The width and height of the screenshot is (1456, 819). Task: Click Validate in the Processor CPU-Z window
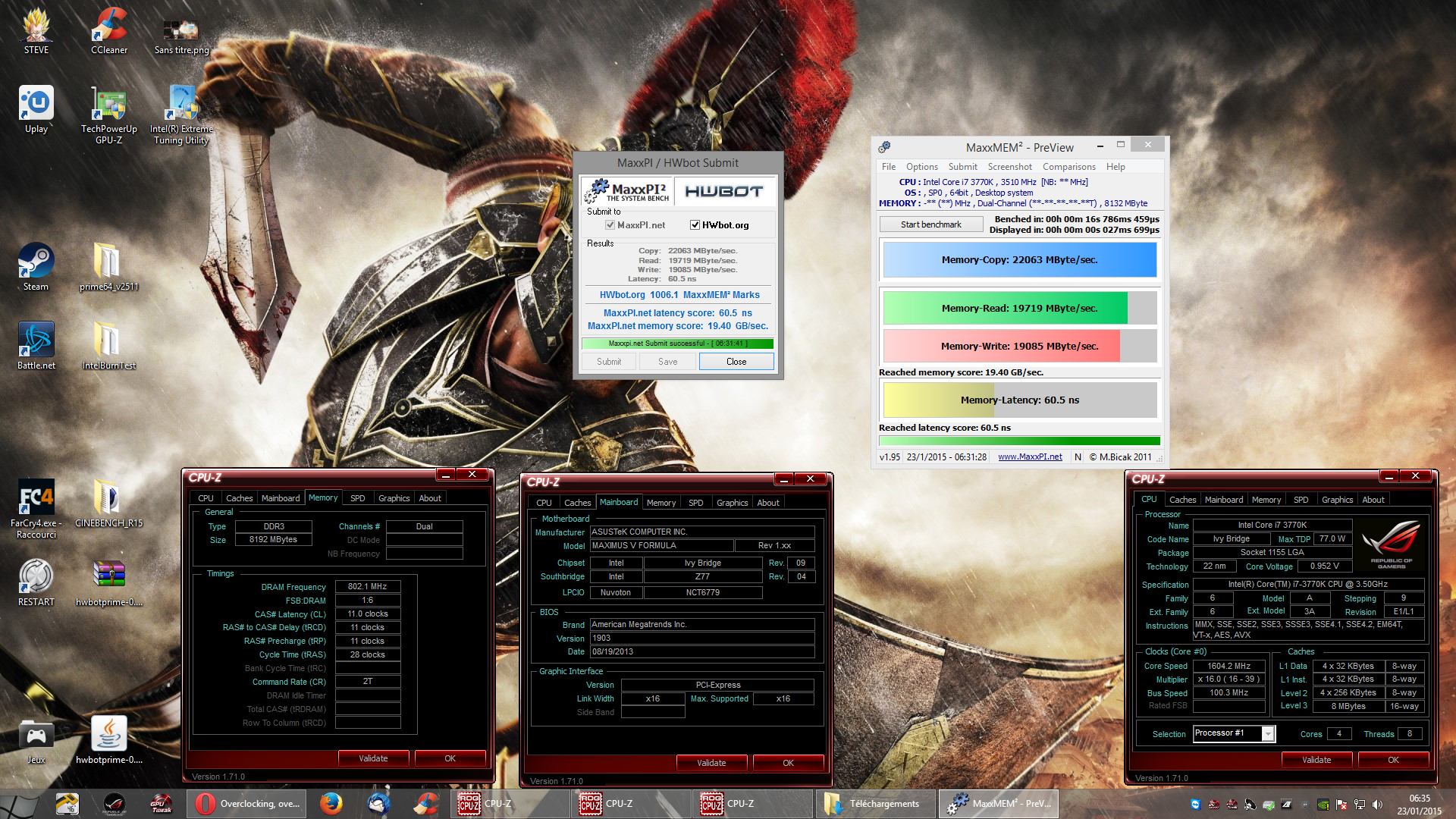click(1316, 760)
